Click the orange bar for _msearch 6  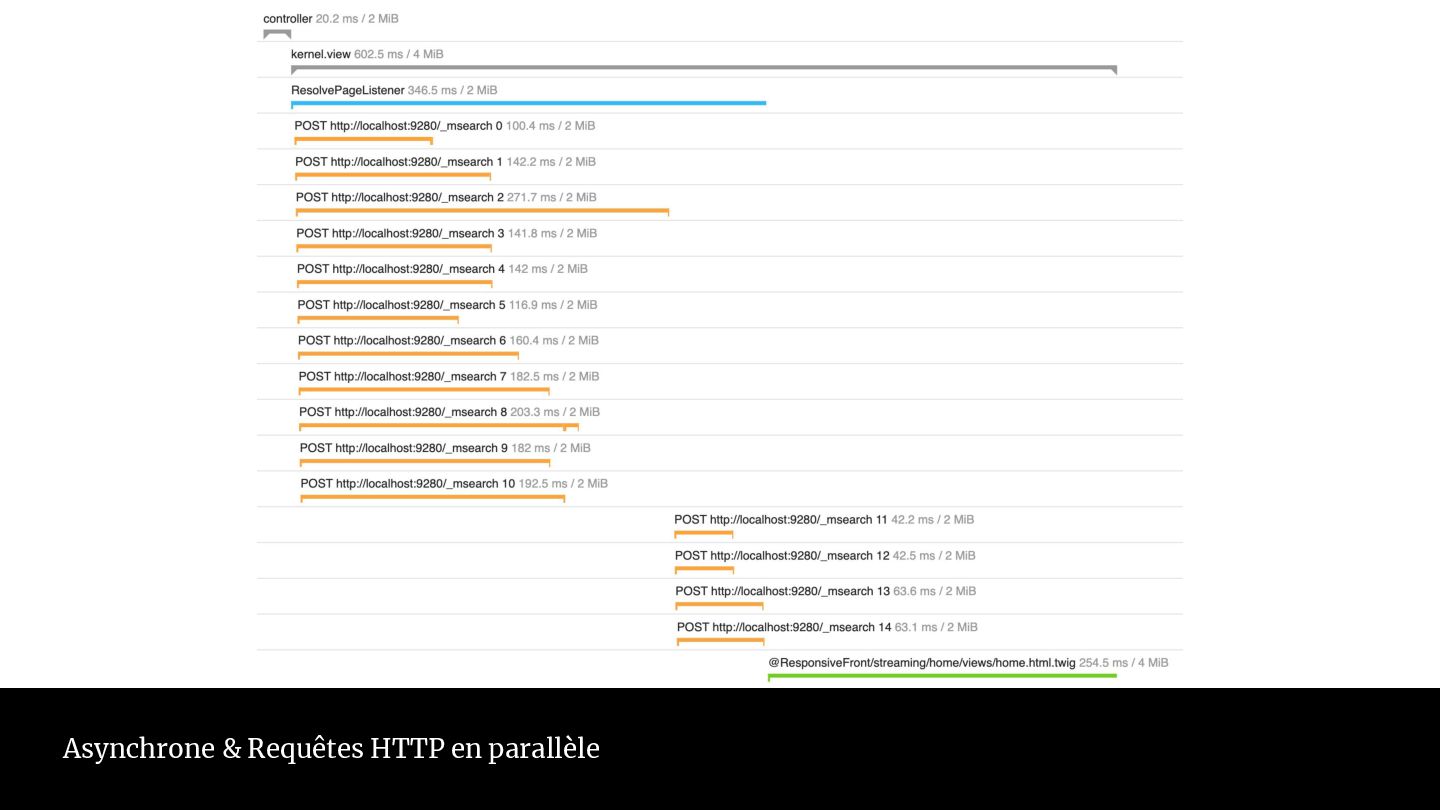[408, 354]
